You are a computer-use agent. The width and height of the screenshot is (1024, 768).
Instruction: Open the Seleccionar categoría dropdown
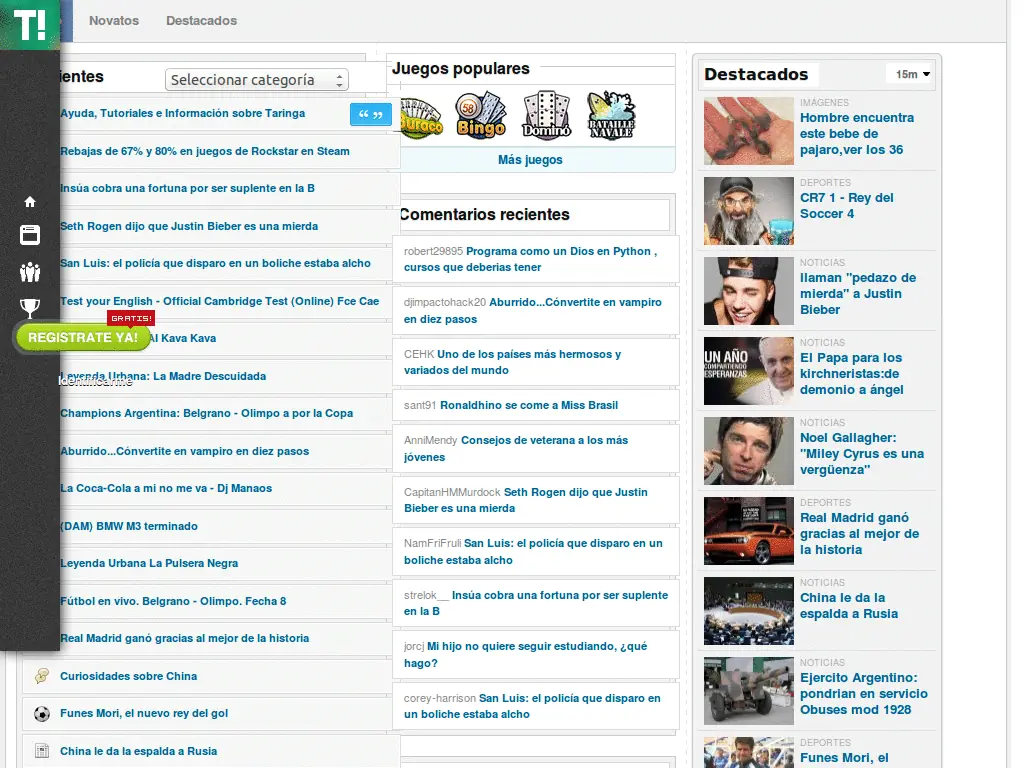click(x=257, y=80)
